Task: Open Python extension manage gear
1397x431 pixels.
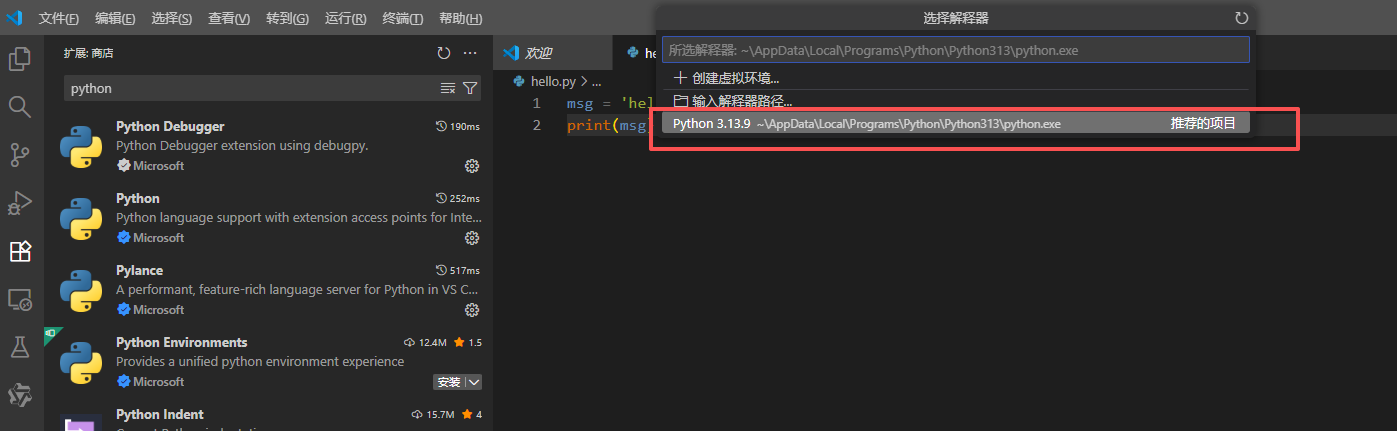Action: pos(472,237)
